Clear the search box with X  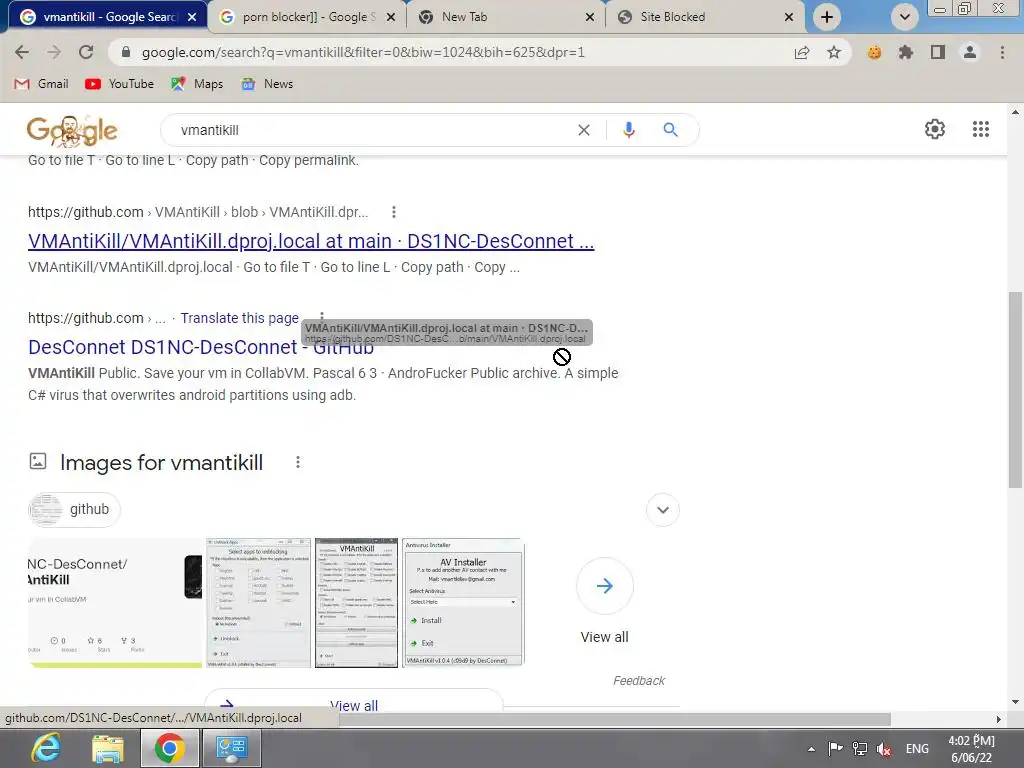584,130
